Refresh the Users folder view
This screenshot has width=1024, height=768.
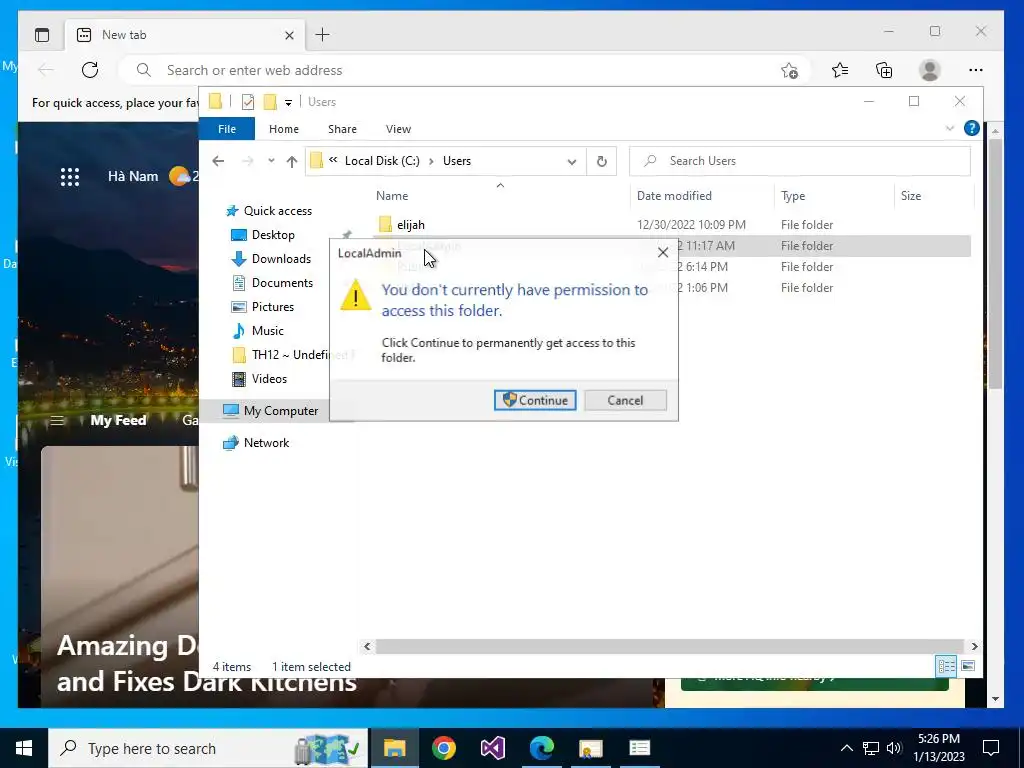(601, 161)
